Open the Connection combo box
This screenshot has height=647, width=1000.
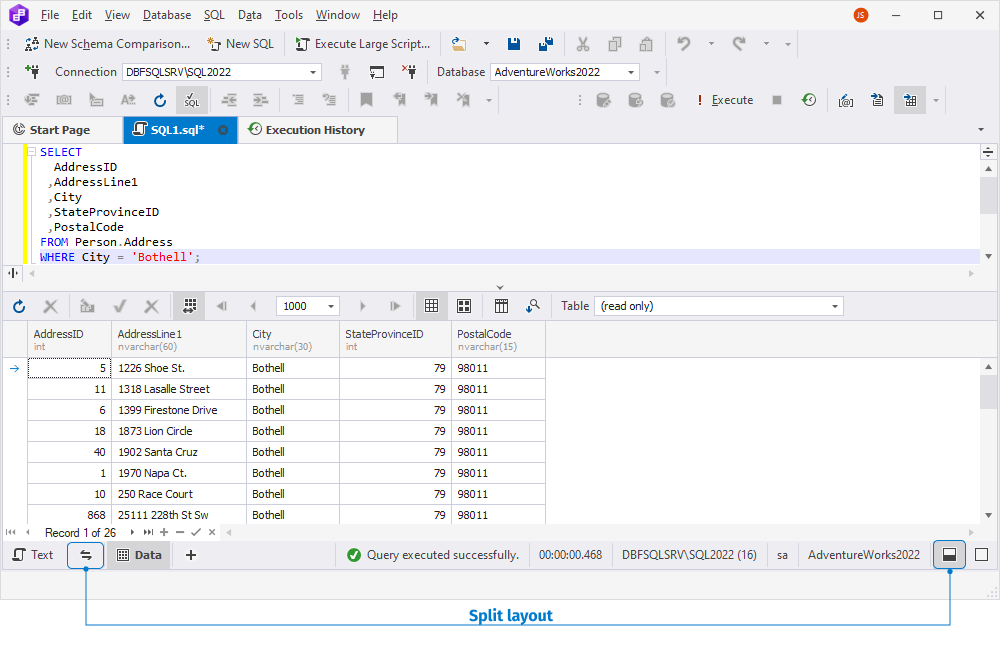[x=221, y=72]
